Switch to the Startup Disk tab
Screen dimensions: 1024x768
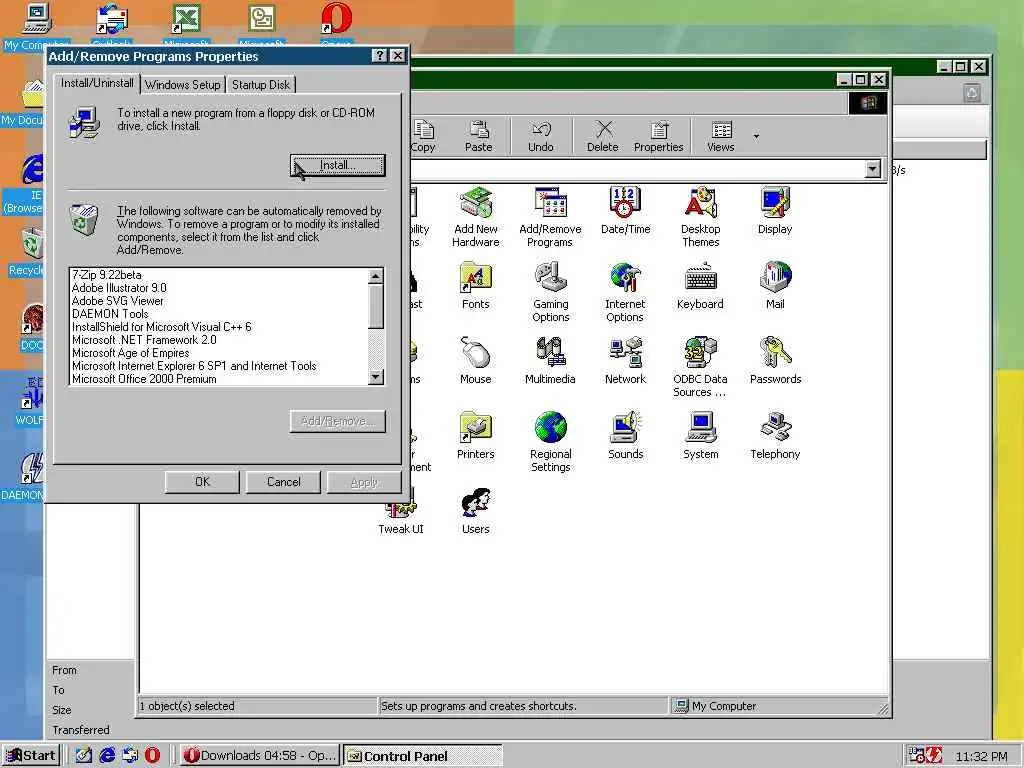pos(261,84)
